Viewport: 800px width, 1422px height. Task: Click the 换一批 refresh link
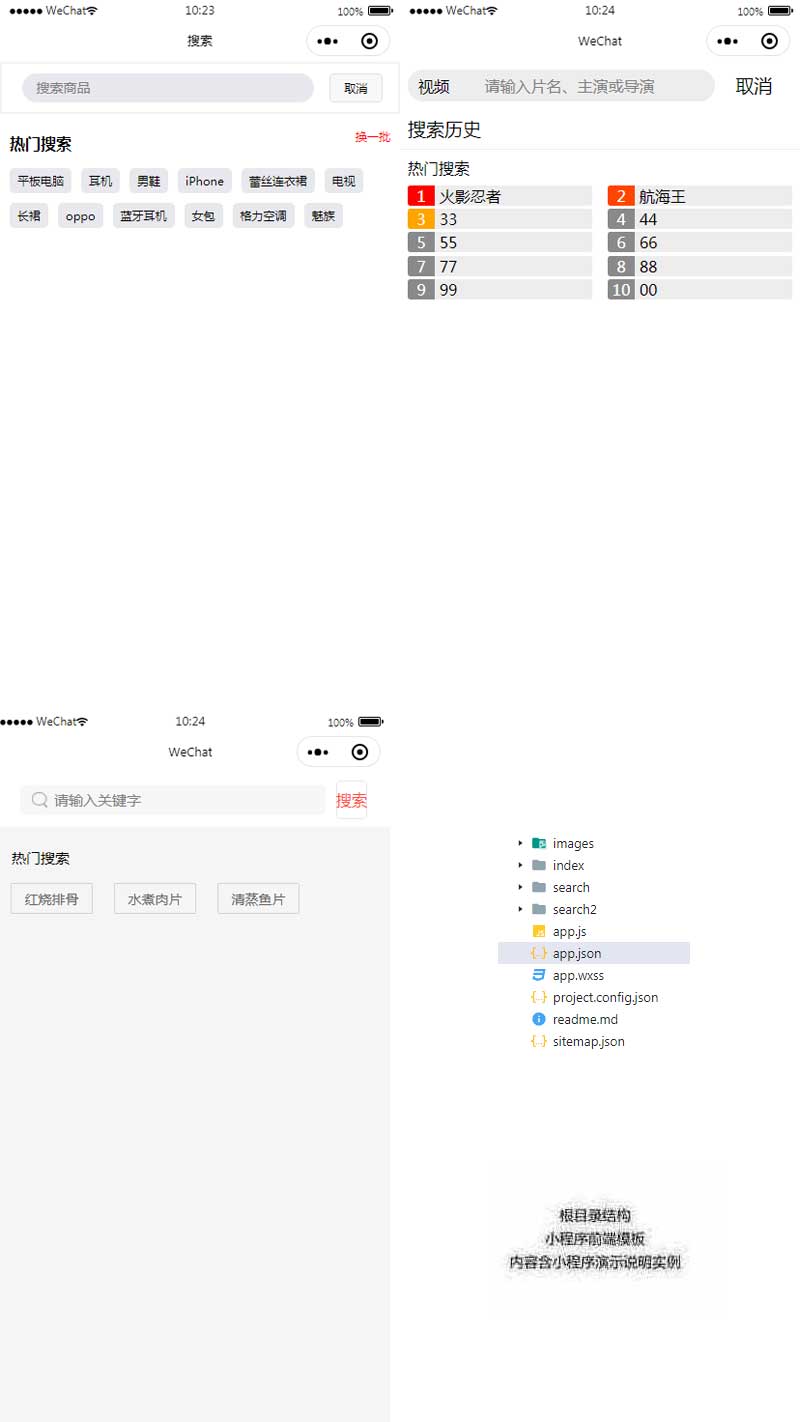(x=372, y=137)
